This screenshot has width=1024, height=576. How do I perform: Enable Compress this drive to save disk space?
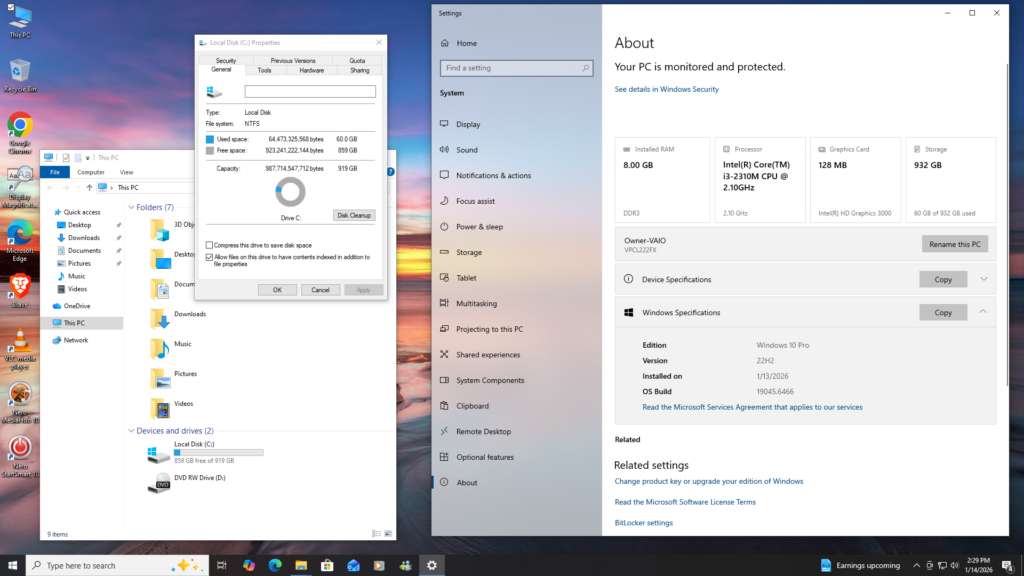(208, 243)
